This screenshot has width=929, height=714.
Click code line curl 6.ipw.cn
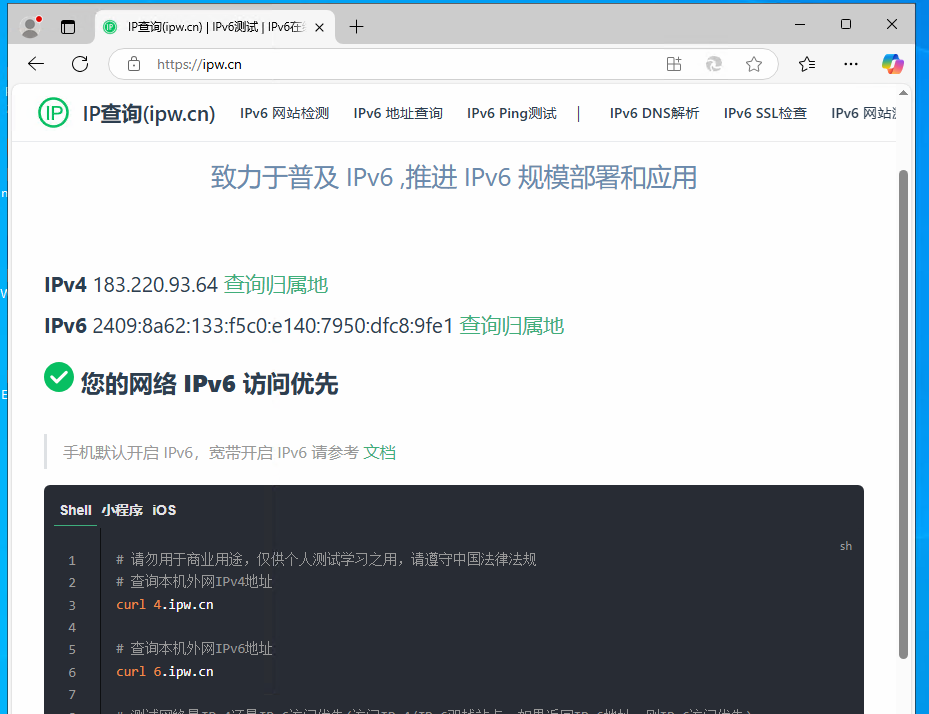[165, 672]
